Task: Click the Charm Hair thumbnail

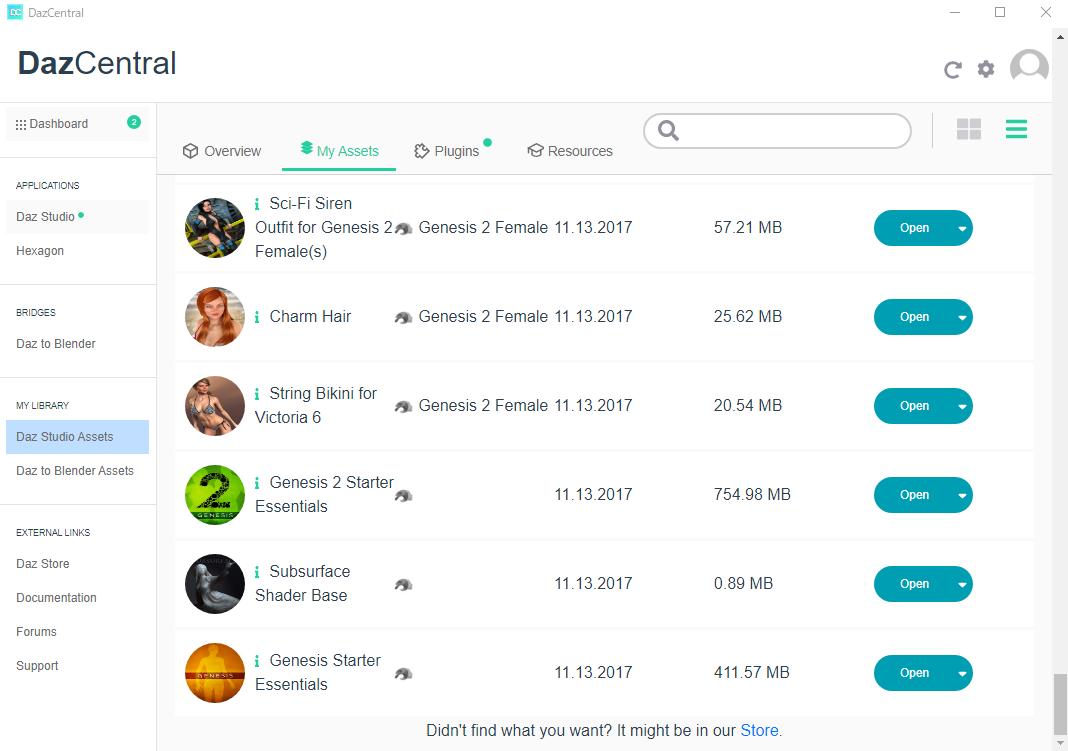Action: coord(215,317)
